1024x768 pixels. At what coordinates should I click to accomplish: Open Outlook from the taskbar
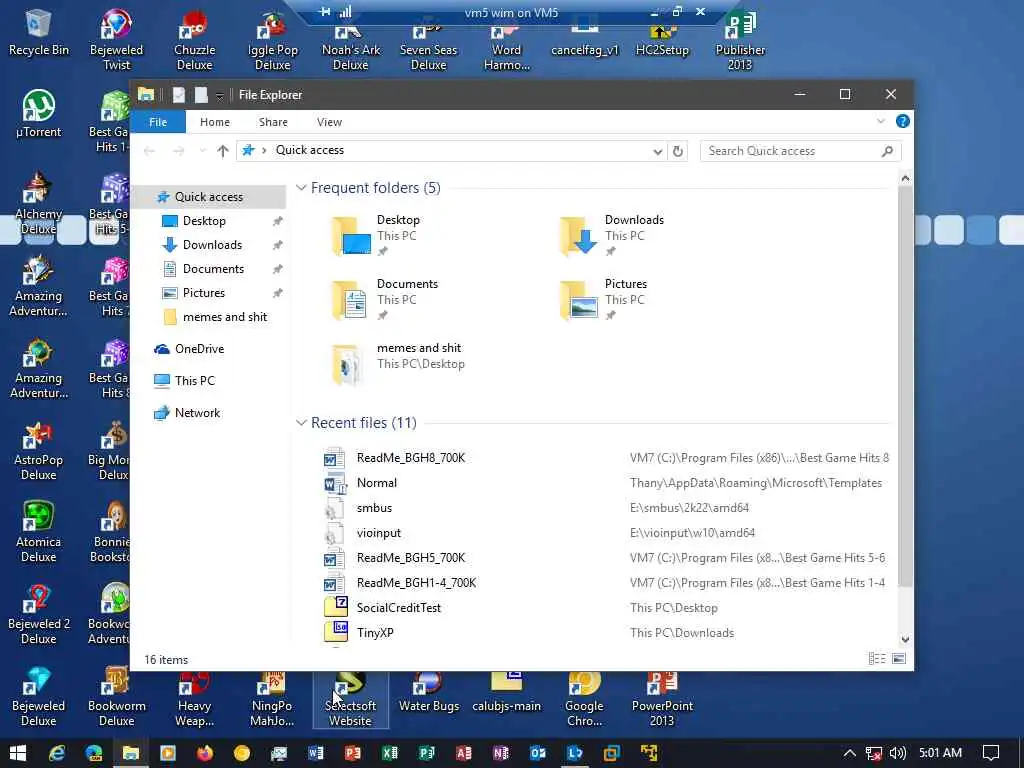537,753
